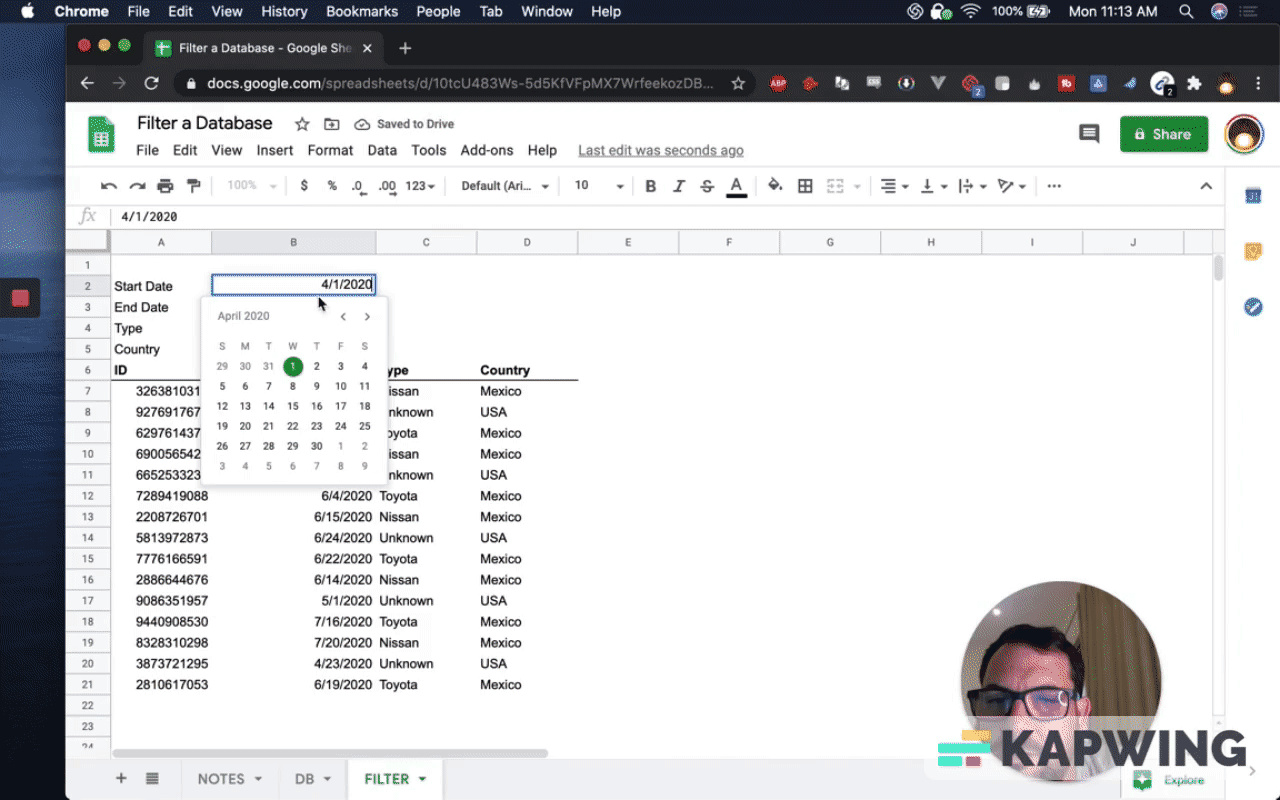Open the Calendar side panel icon
The image size is (1280, 800).
coord(1252,196)
